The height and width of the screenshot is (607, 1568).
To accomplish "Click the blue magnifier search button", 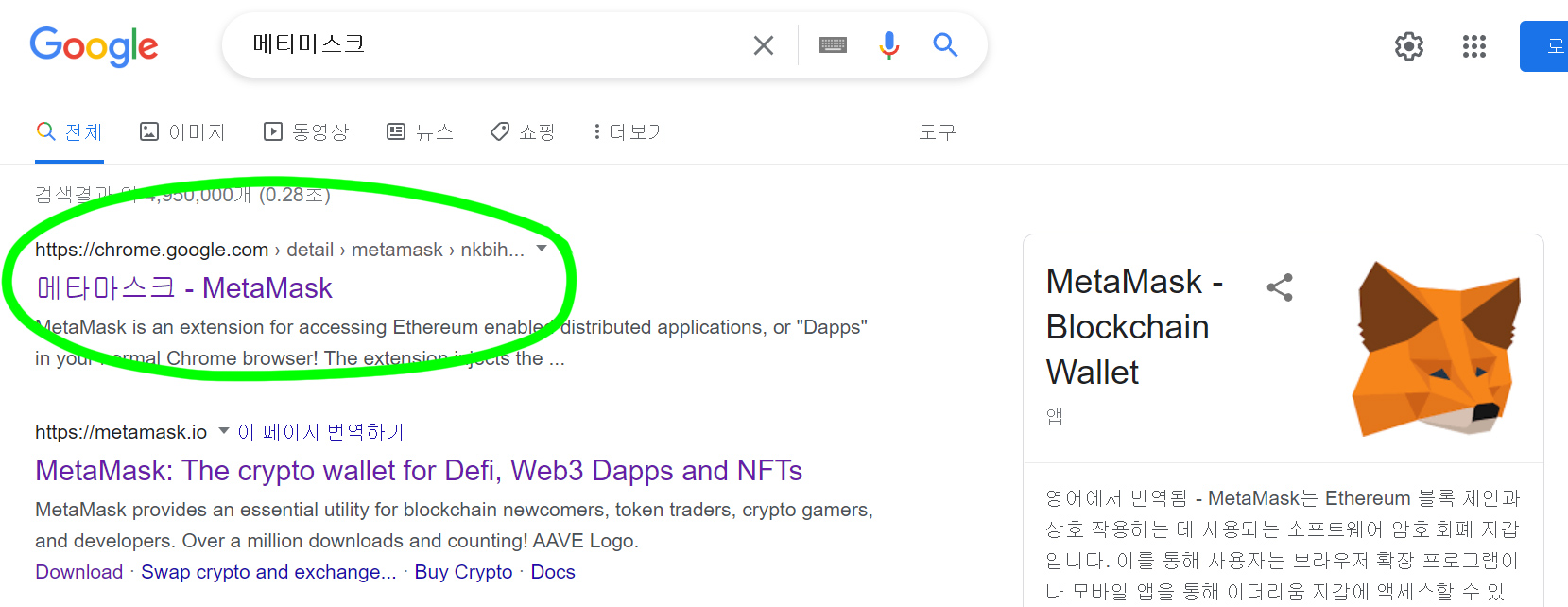I will (945, 44).
